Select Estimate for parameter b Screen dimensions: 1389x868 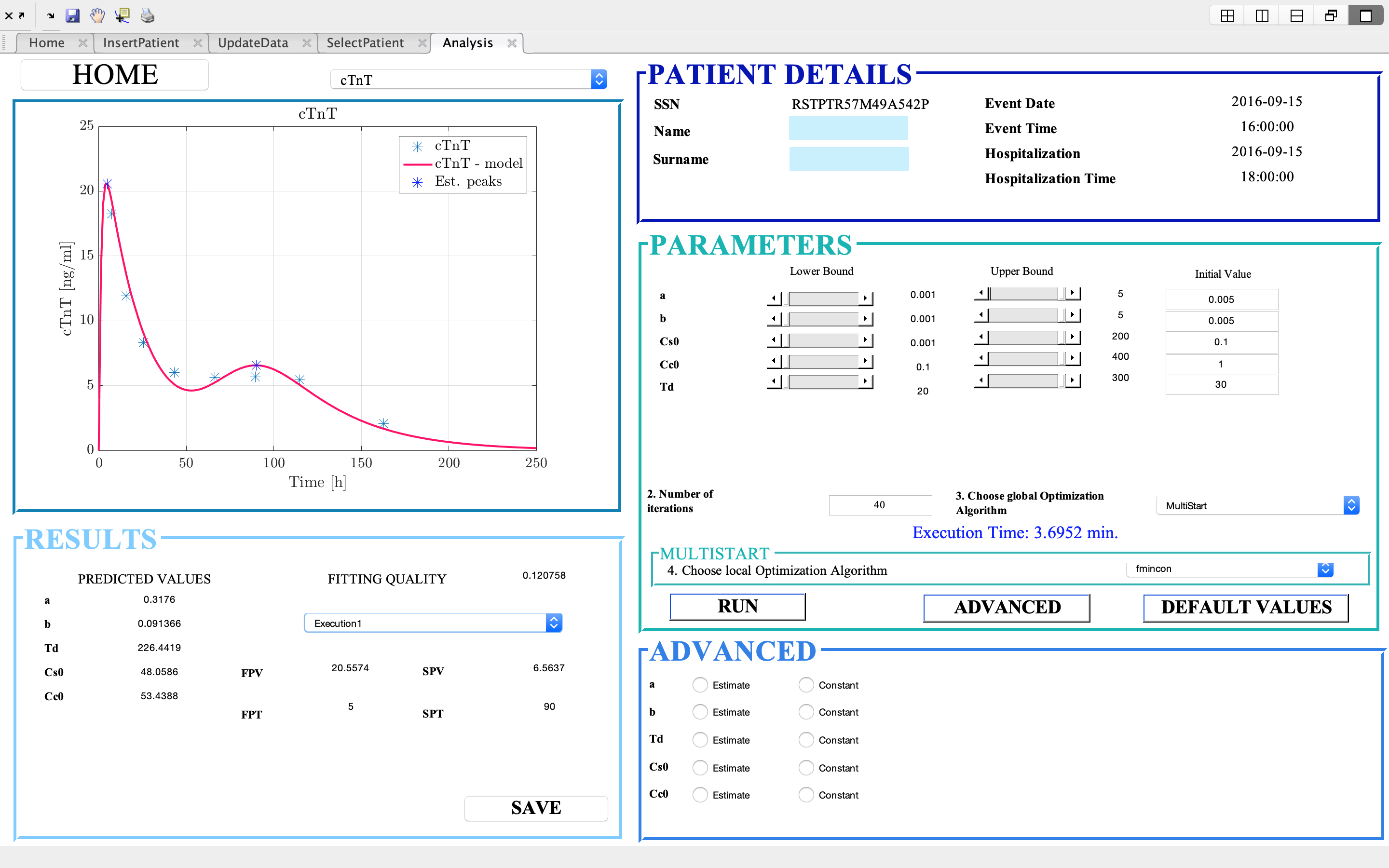point(700,712)
